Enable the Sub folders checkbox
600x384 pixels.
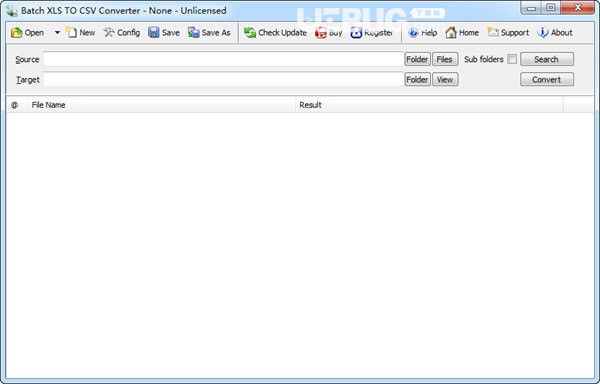pyautogui.click(x=512, y=59)
